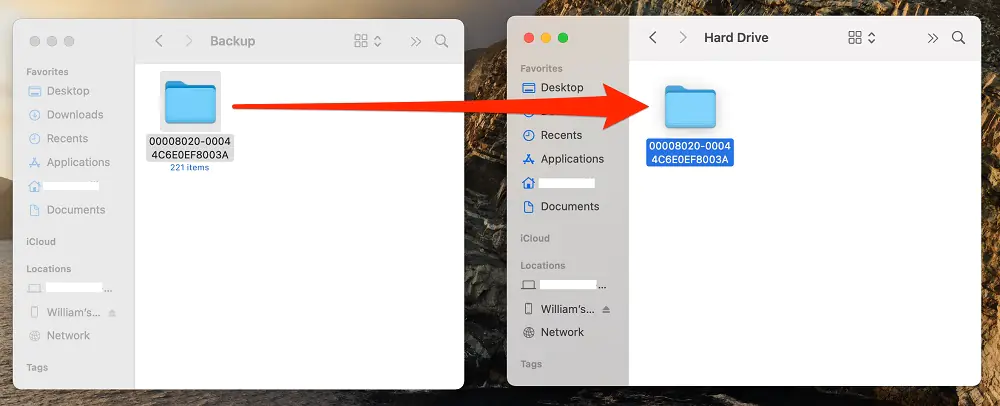Go forward in the Backup window
Screen dimensions: 1000x406
[188, 41]
